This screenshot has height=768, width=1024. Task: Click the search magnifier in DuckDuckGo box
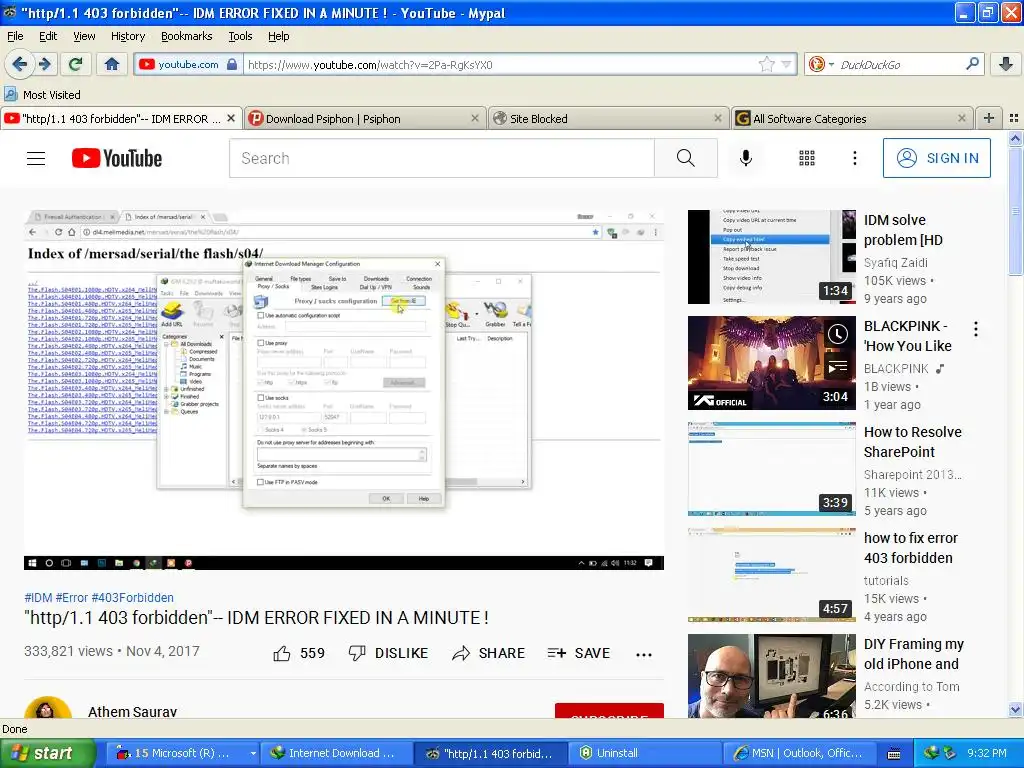[x=972, y=64]
